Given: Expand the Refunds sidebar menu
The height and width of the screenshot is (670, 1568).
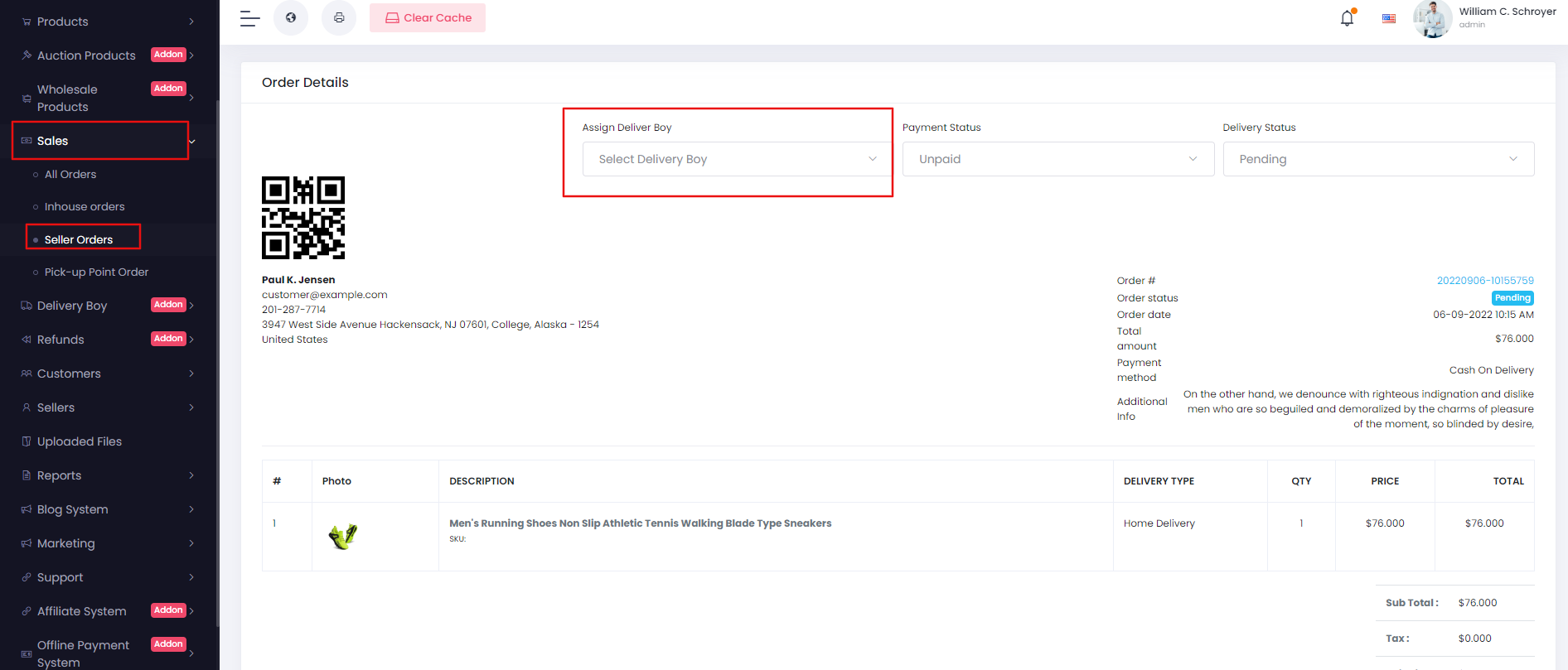Looking at the screenshot, I should pyautogui.click(x=109, y=340).
